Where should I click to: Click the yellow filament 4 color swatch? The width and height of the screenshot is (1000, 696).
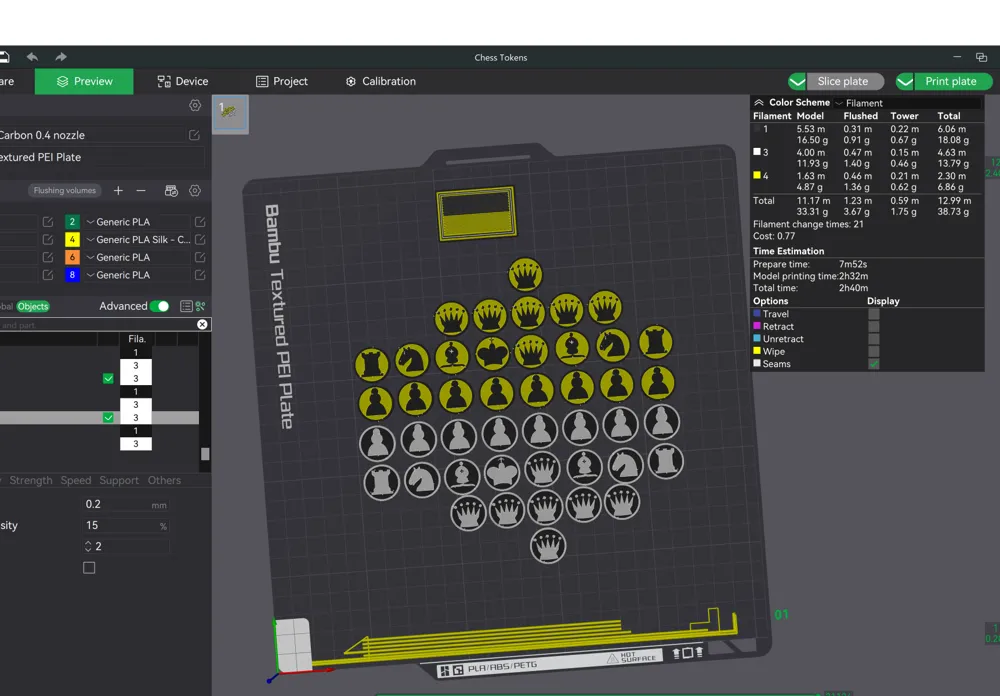pos(72,239)
